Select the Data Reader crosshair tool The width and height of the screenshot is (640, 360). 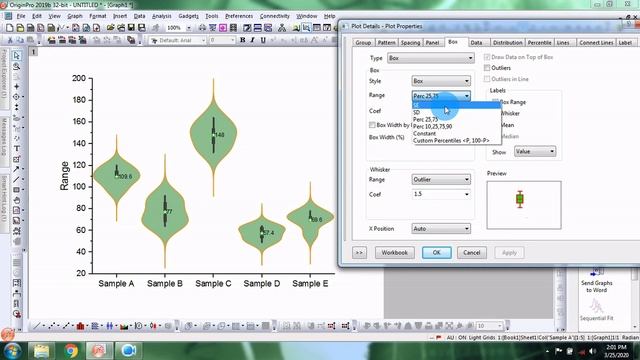[16, 97]
